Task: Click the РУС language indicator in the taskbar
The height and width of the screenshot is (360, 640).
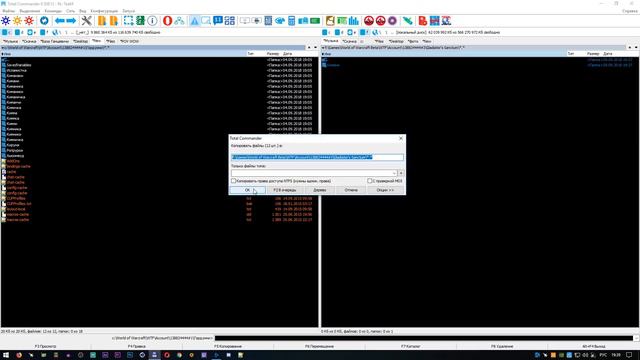Action: (x=603, y=355)
